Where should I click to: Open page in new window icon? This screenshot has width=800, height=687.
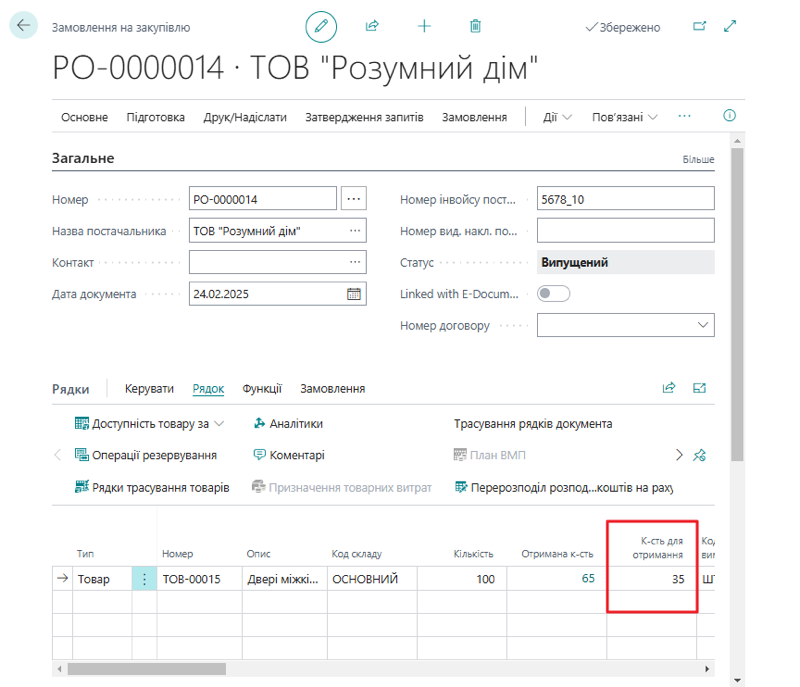(x=699, y=27)
